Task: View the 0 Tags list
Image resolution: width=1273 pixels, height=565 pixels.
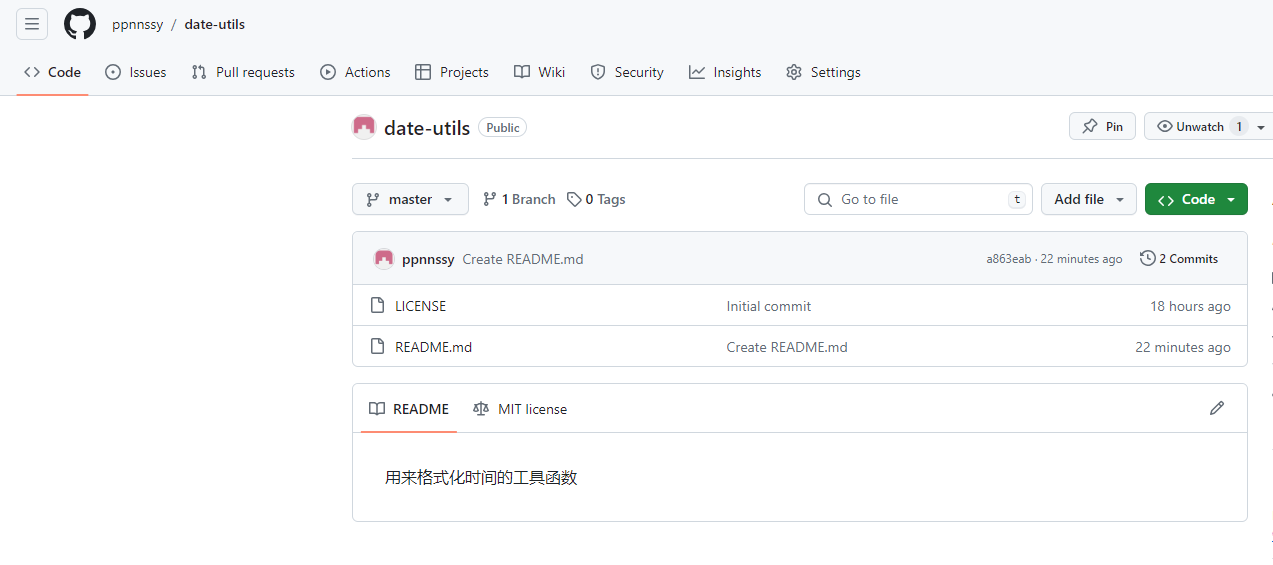Action: (596, 199)
